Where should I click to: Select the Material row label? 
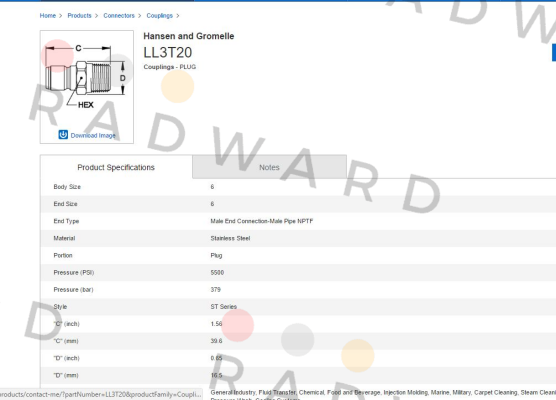point(64,238)
